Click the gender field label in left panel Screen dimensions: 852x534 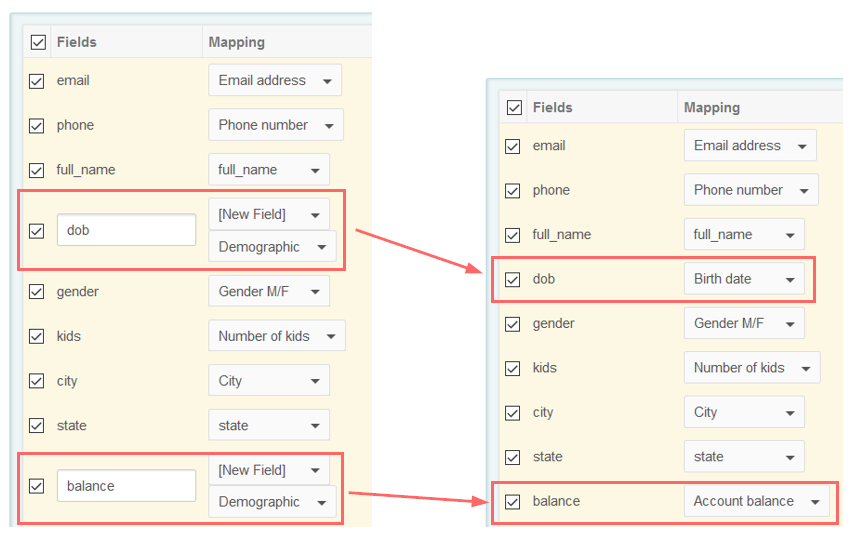pyautogui.click(x=78, y=292)
